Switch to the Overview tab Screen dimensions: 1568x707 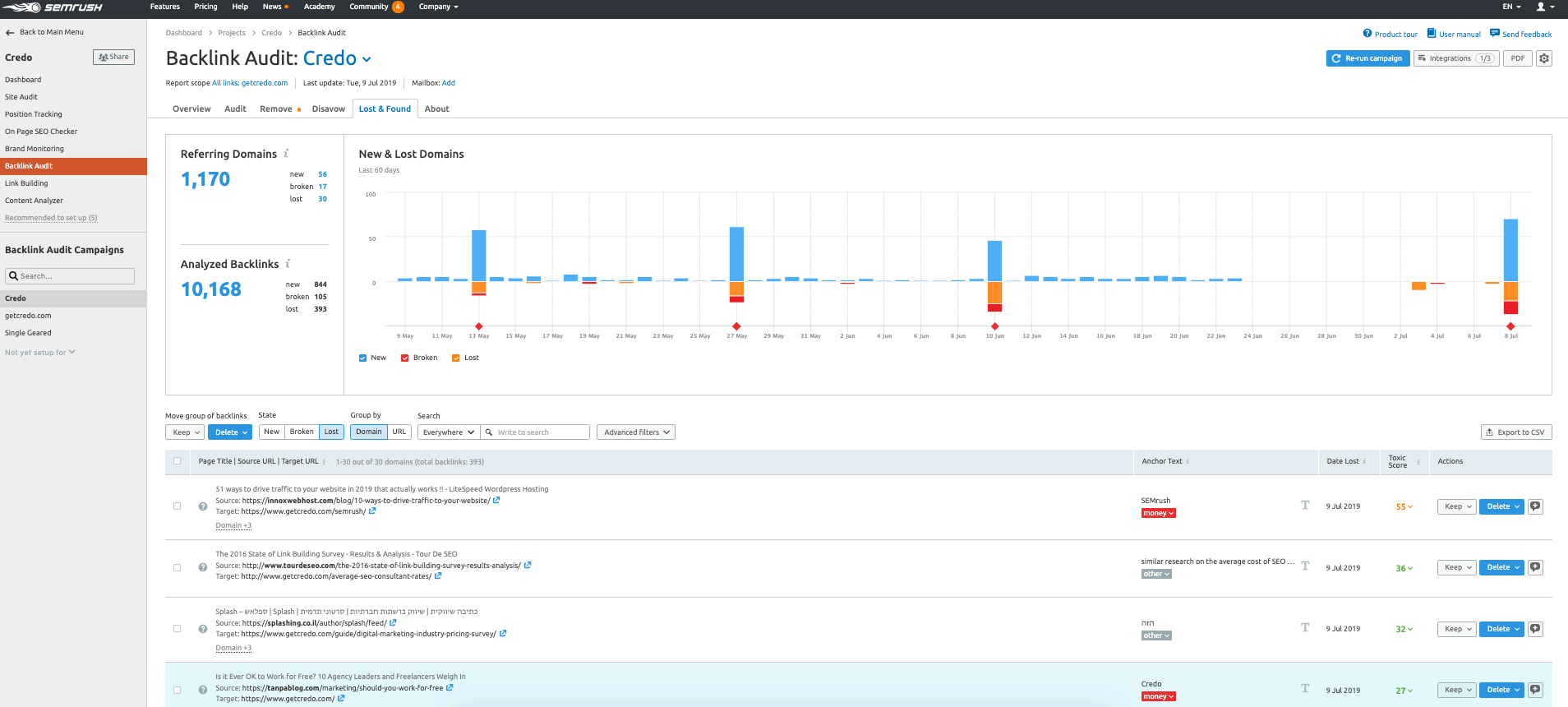point(191,109)
